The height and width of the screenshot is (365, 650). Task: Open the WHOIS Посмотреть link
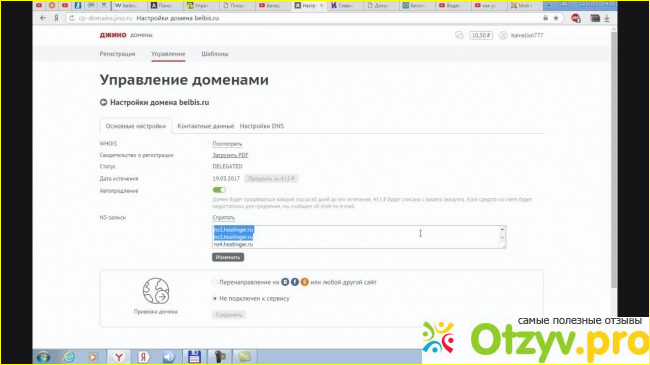[227, 144]
